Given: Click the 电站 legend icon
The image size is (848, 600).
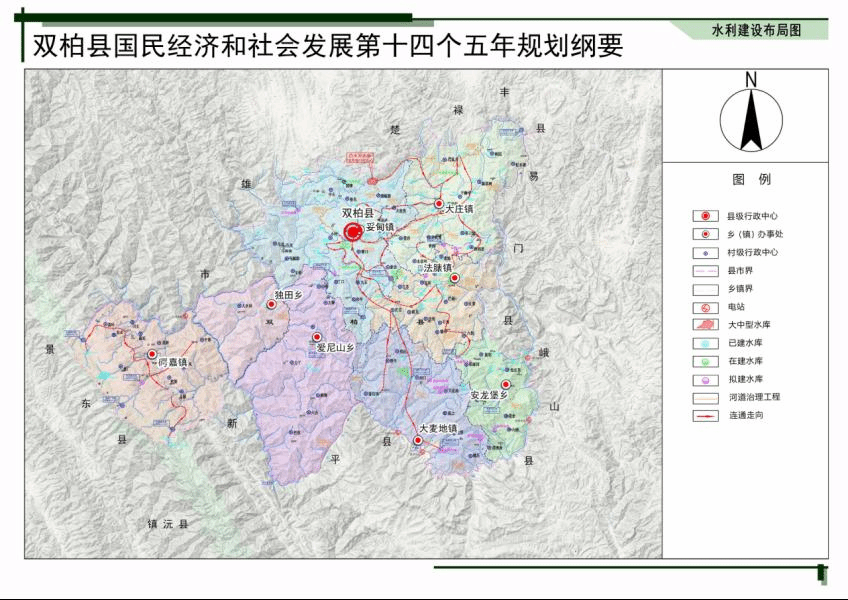Looking at the screenshot, I should coord(706,307).
